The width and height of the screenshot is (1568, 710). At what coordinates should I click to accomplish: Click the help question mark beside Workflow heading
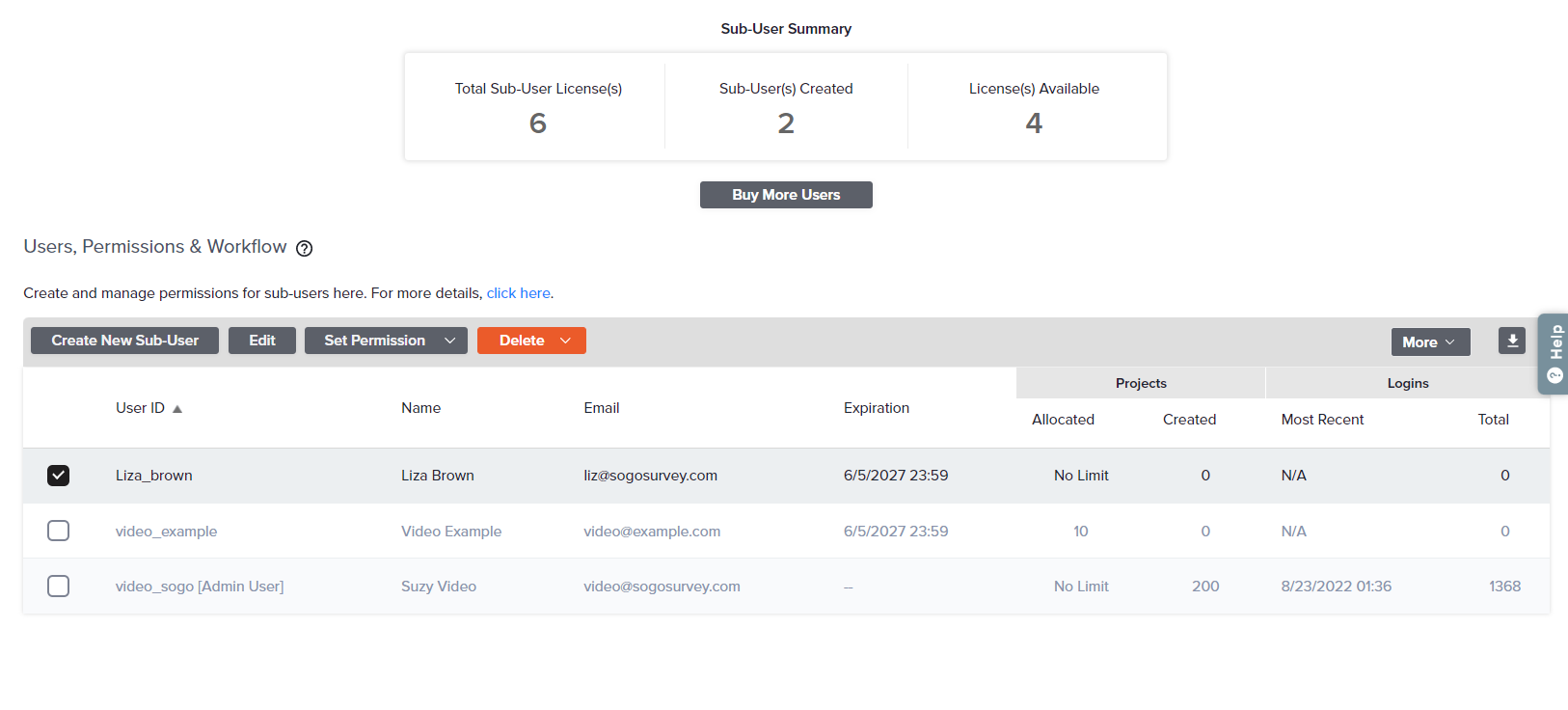pyautogui.click(x=304, y=248)
